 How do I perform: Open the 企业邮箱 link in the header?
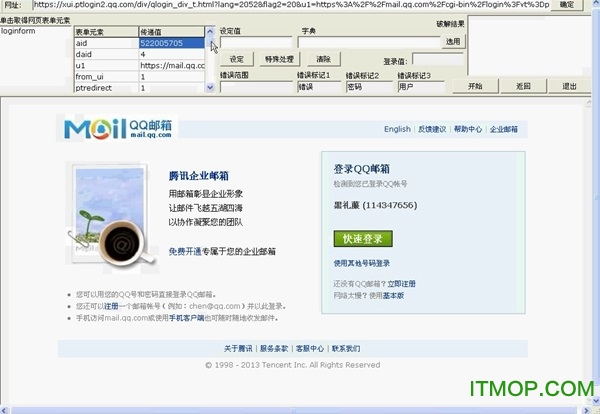pos(504,129)
